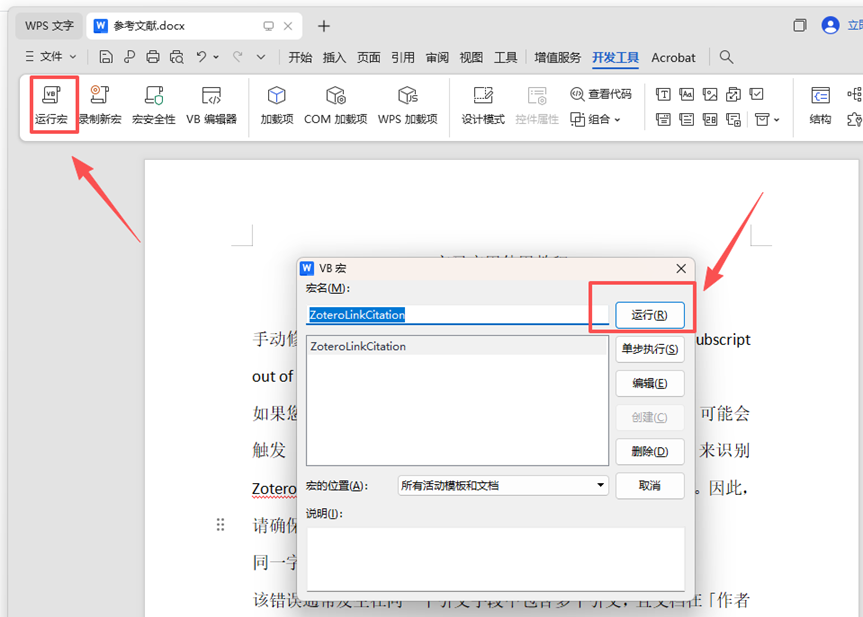This screenshot has height=617, width=863.
Task: Switch to the 插入 ribbon tab
Action: point(334,57)
